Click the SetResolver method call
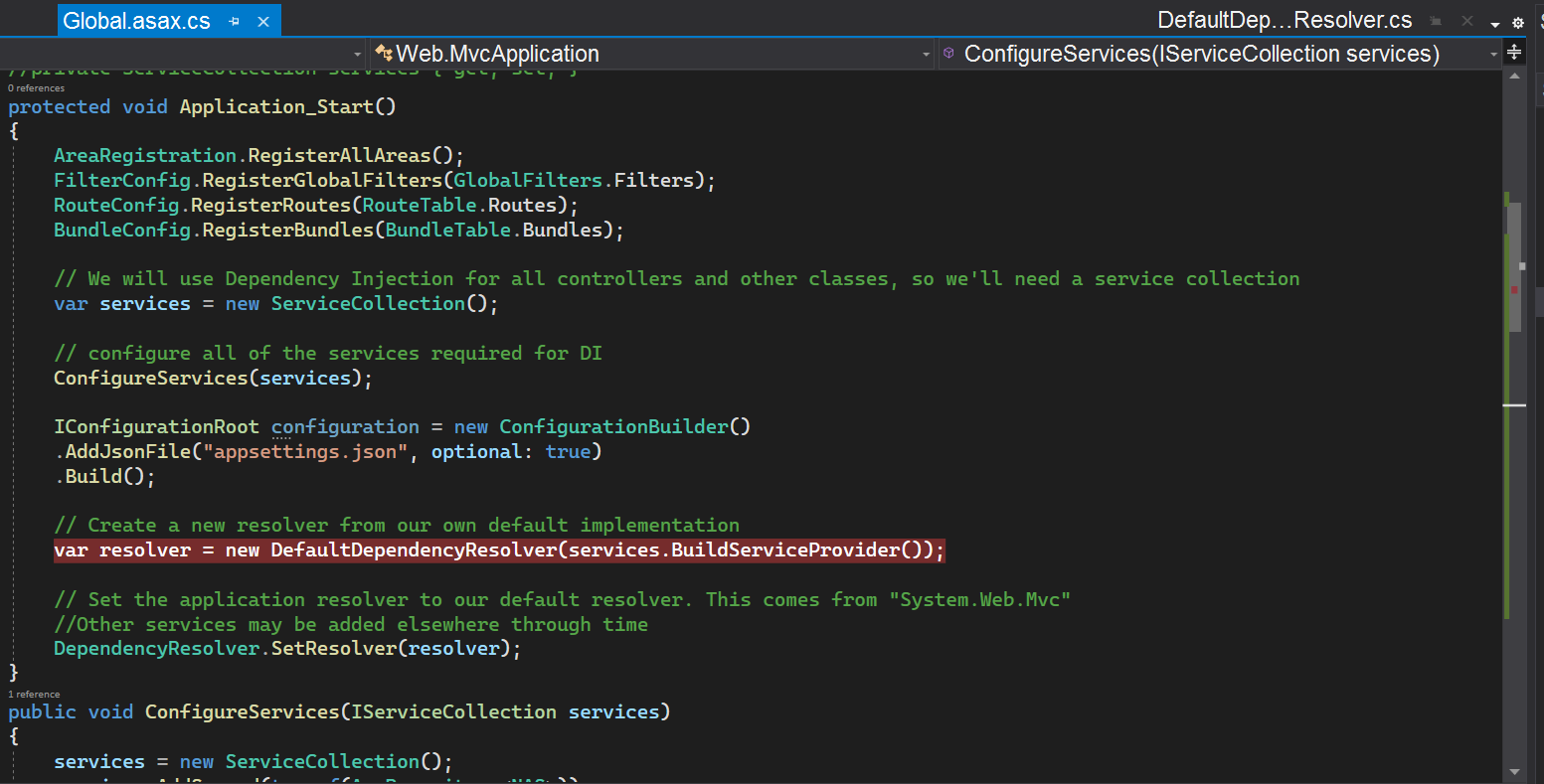Image resolution: width=1544 pixels, height=784 pixels. 333,649
